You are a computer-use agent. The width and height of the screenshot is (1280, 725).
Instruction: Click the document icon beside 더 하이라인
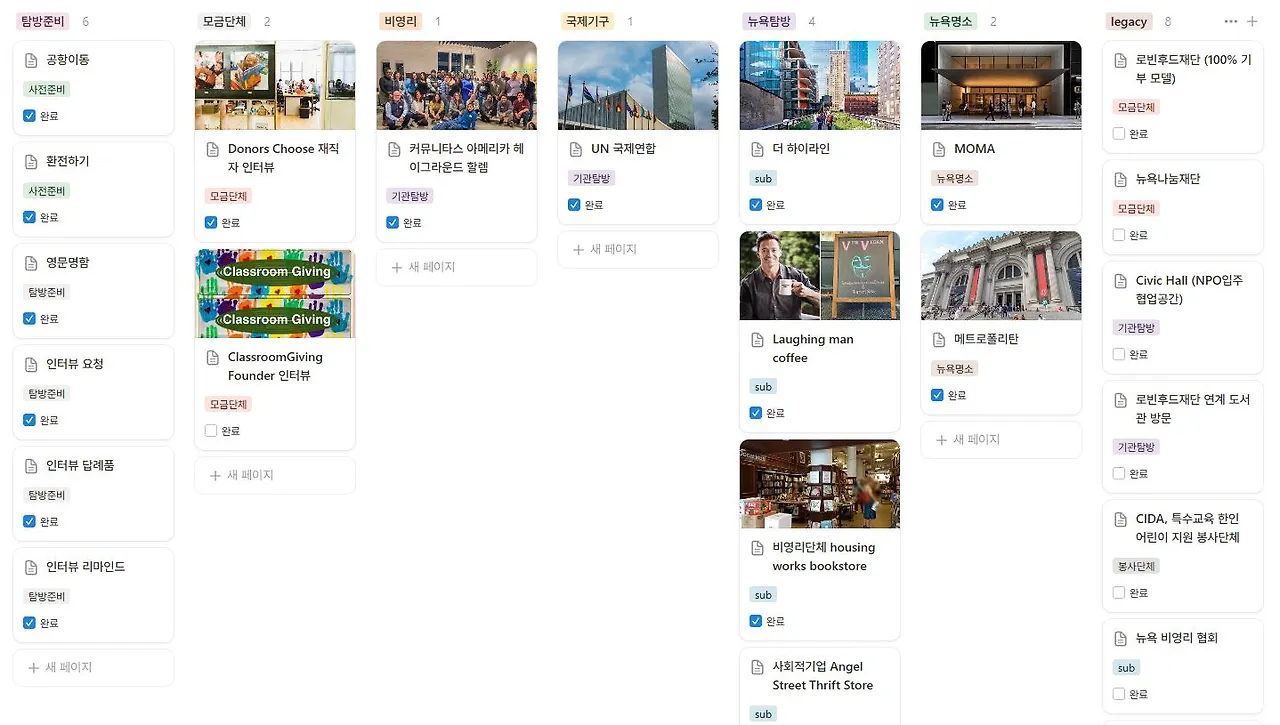click(757, 149)
